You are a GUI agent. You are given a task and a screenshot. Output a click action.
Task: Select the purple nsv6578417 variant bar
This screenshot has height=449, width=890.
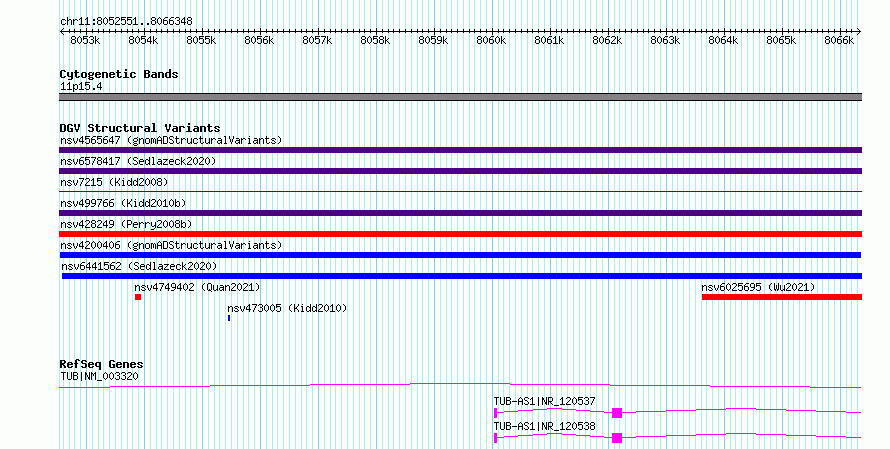pos(460,171)
